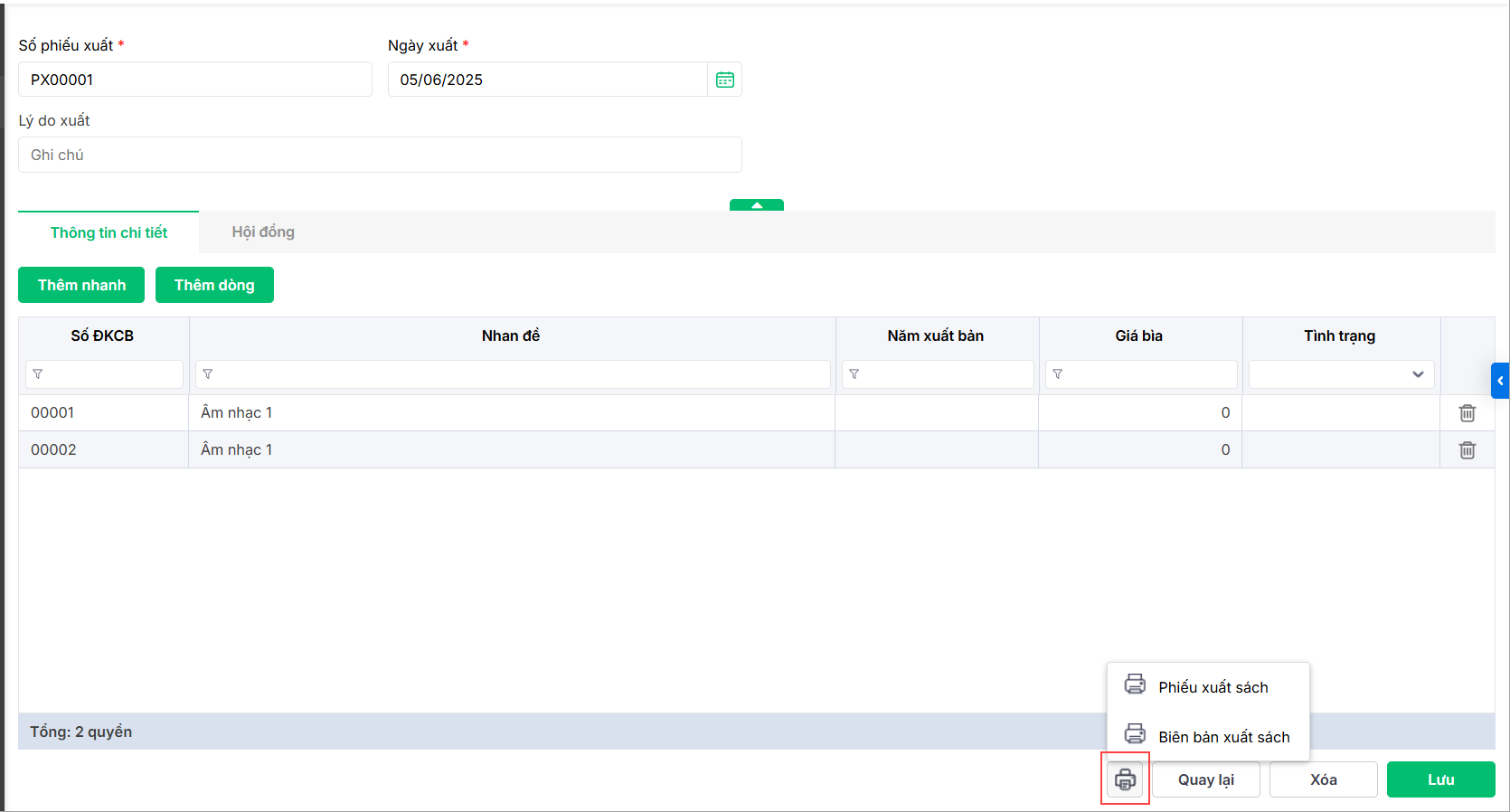The width and height of the screenshot is (1510, 812).
Task: Open the Tình trạng filter dropdown
Action: click(1341, 374)
